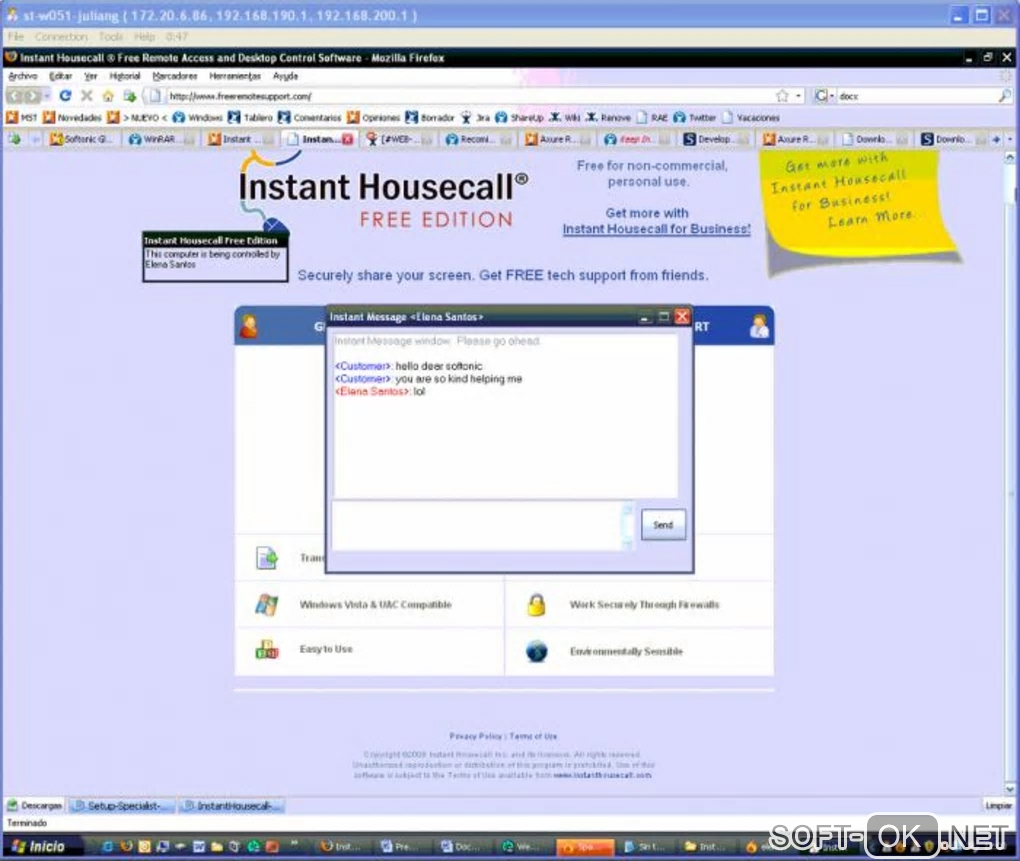Open the Ver menu

click(x=90, y=76)
